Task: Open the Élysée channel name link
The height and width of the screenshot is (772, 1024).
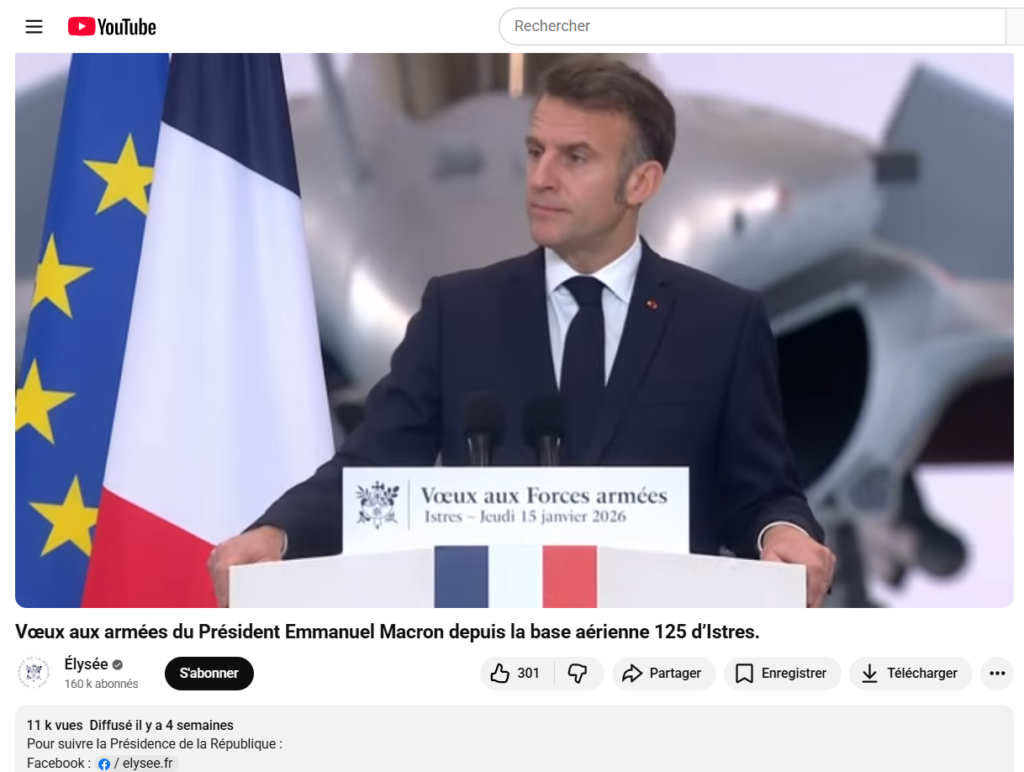Action: tap(86, 664)
